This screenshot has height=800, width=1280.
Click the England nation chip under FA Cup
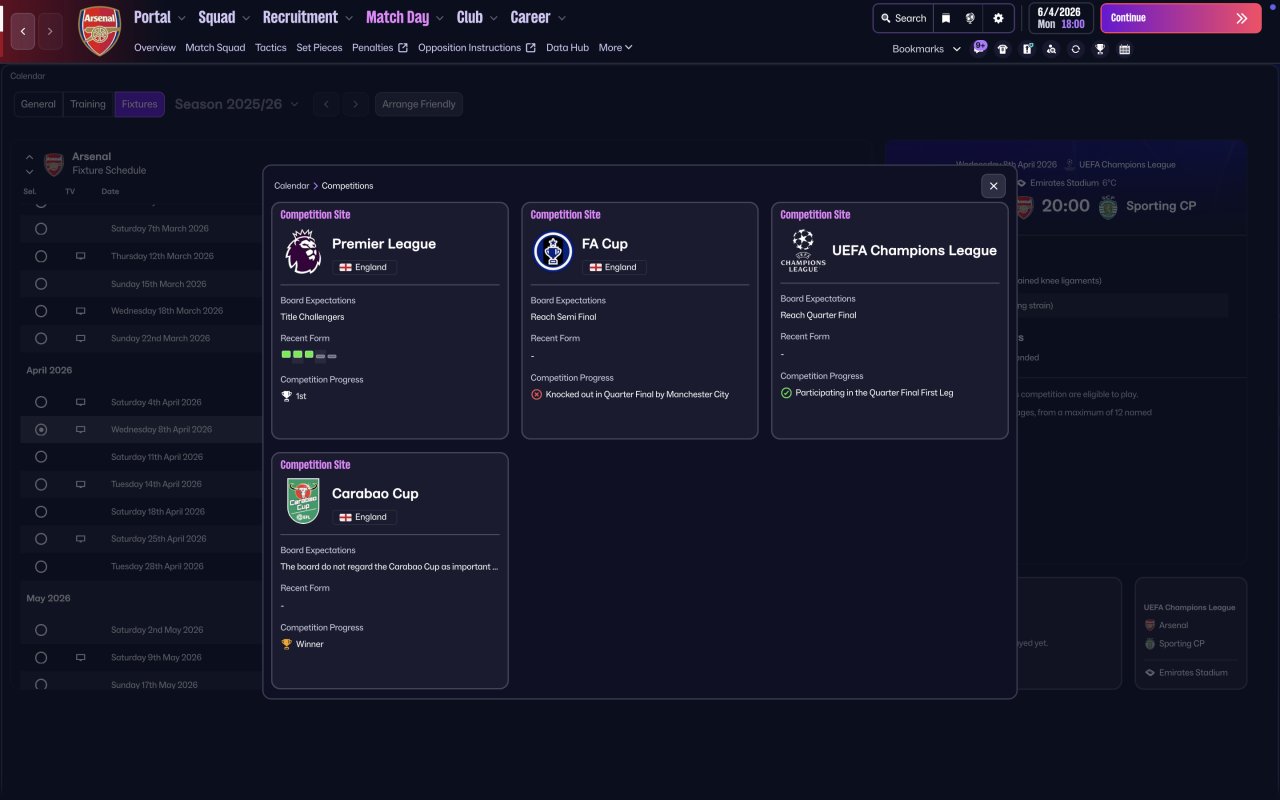(x=614, y=267)
